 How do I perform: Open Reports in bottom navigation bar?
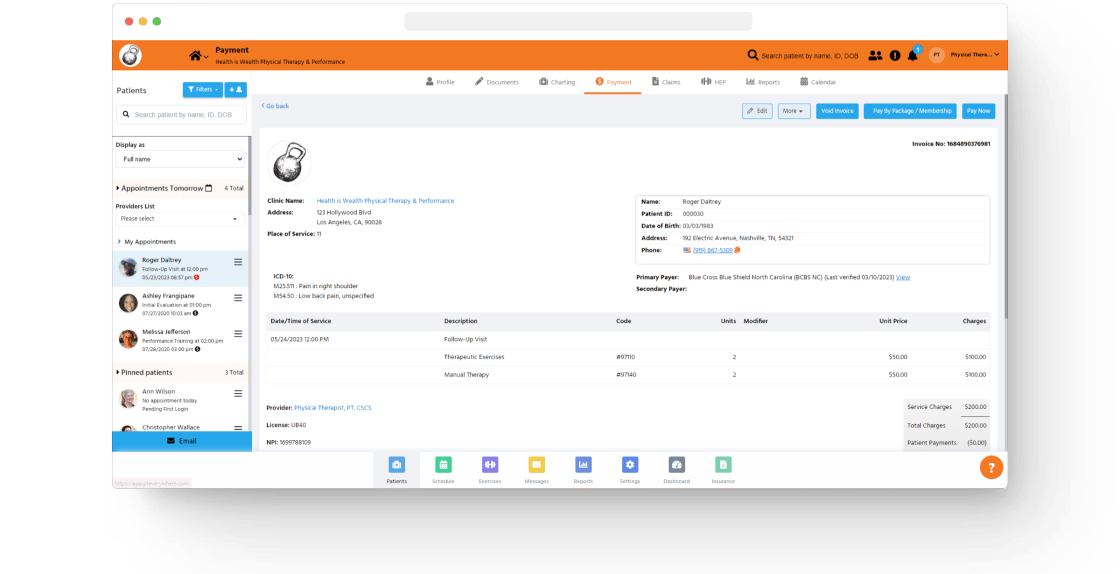click(583, 470)
